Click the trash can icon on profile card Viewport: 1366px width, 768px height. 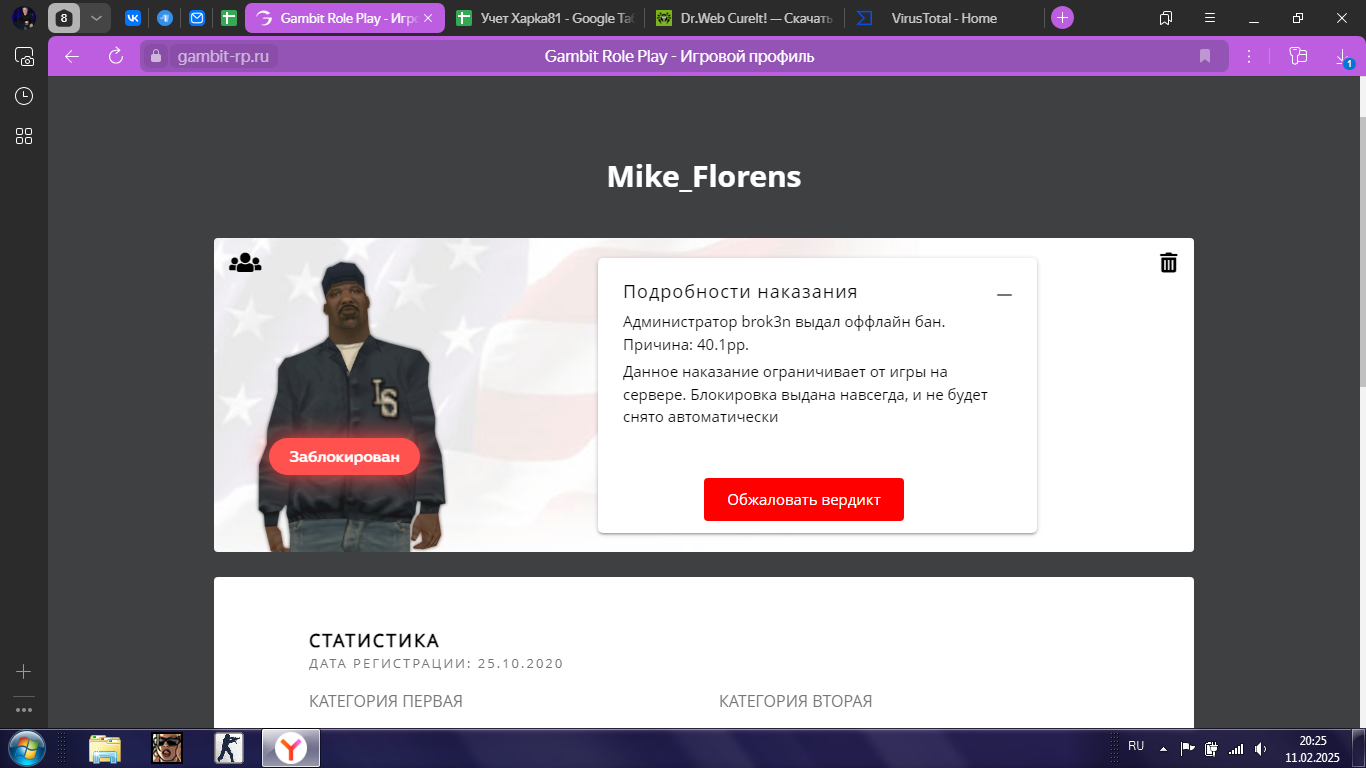click(x=1168, y=262)
